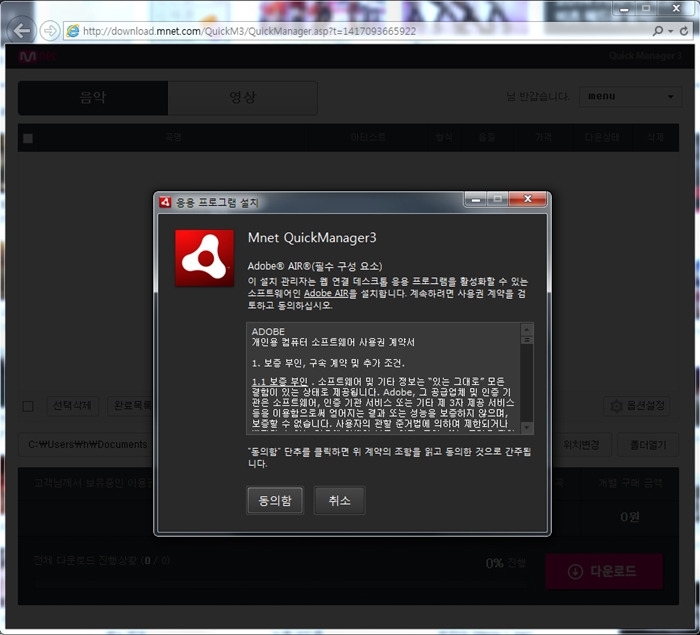
Task: Click the 0% 진행 progress text
Action: pyautogui.click(x=505, y=563)
